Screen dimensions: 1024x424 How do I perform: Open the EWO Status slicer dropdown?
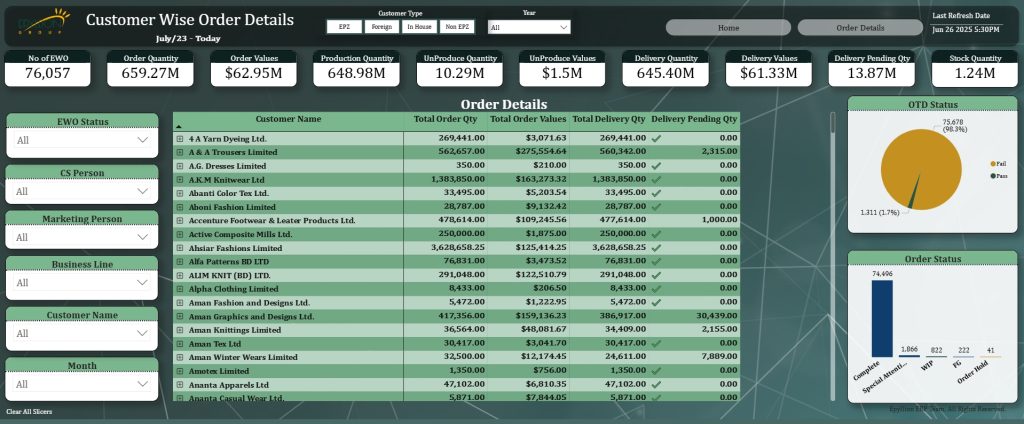pos(82,141)
